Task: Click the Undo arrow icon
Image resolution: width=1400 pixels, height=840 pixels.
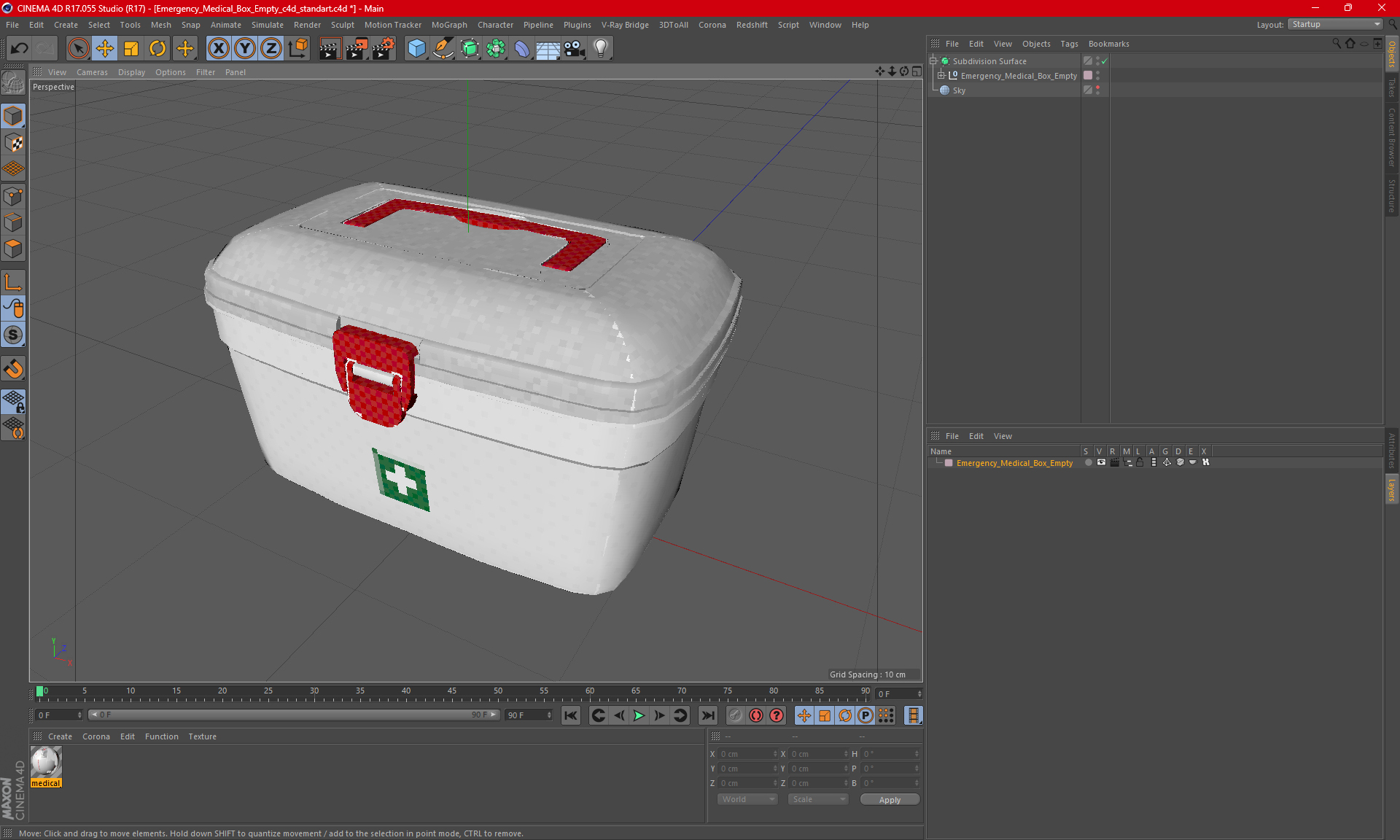Action: [x=20, y=49]
